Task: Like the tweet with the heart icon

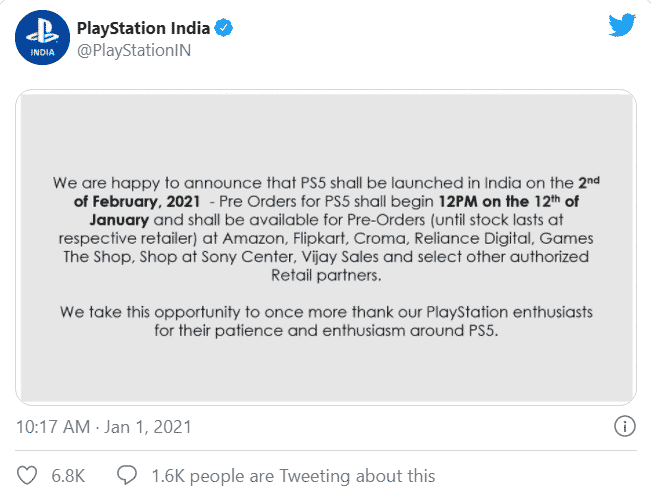Action: pyautogui.click(x=27, y=475)
